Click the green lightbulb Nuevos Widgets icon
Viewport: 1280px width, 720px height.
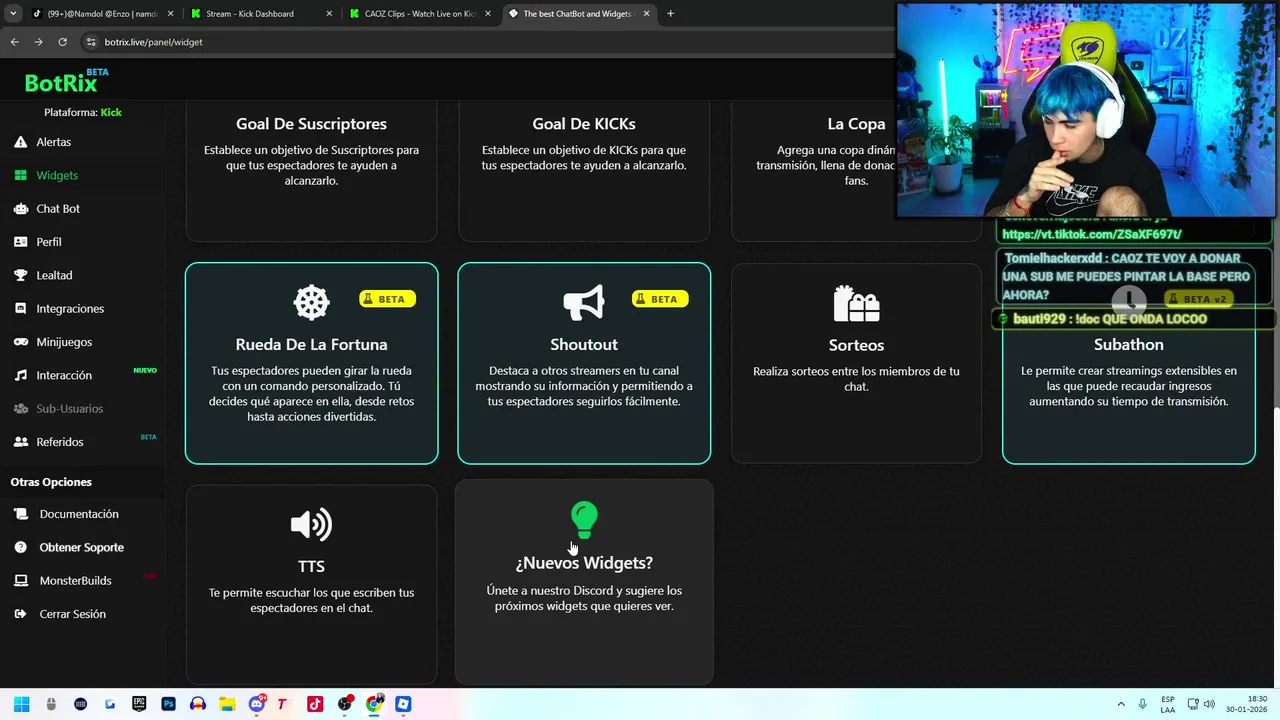click(584, 520)
